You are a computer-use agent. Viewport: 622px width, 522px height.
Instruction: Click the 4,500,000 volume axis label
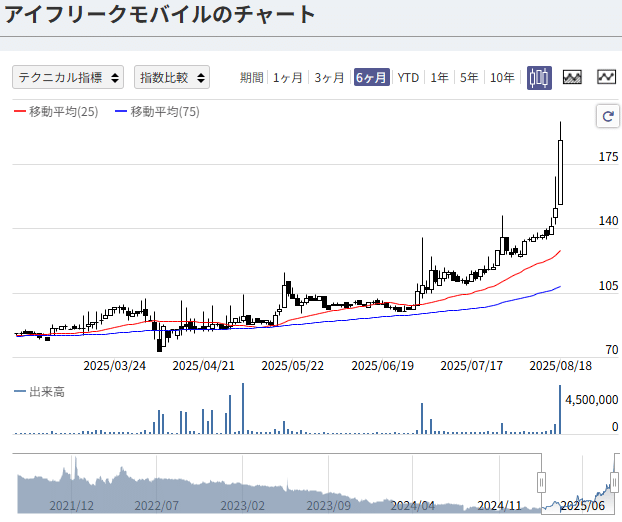click(591, 400)
